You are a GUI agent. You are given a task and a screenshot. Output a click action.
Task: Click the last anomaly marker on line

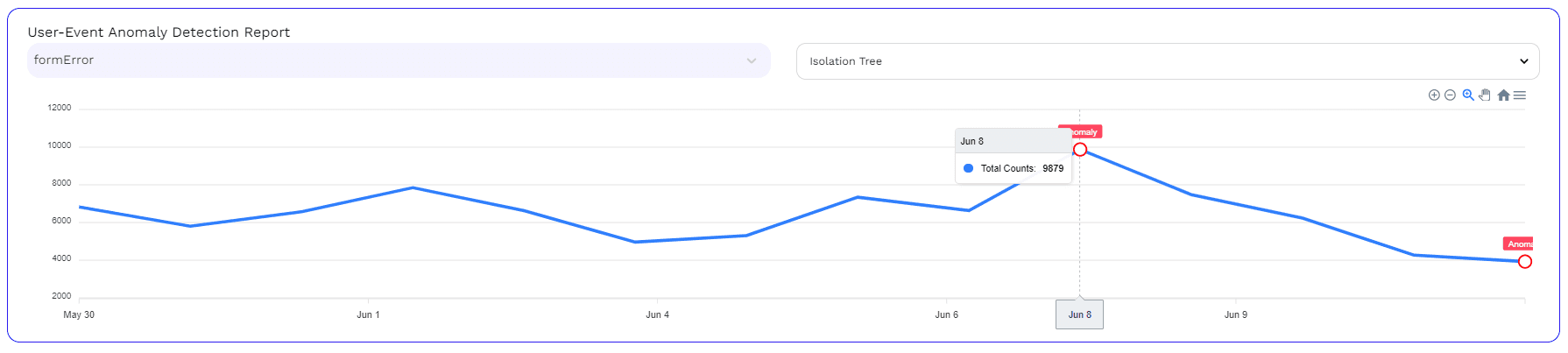(1525, 262)
